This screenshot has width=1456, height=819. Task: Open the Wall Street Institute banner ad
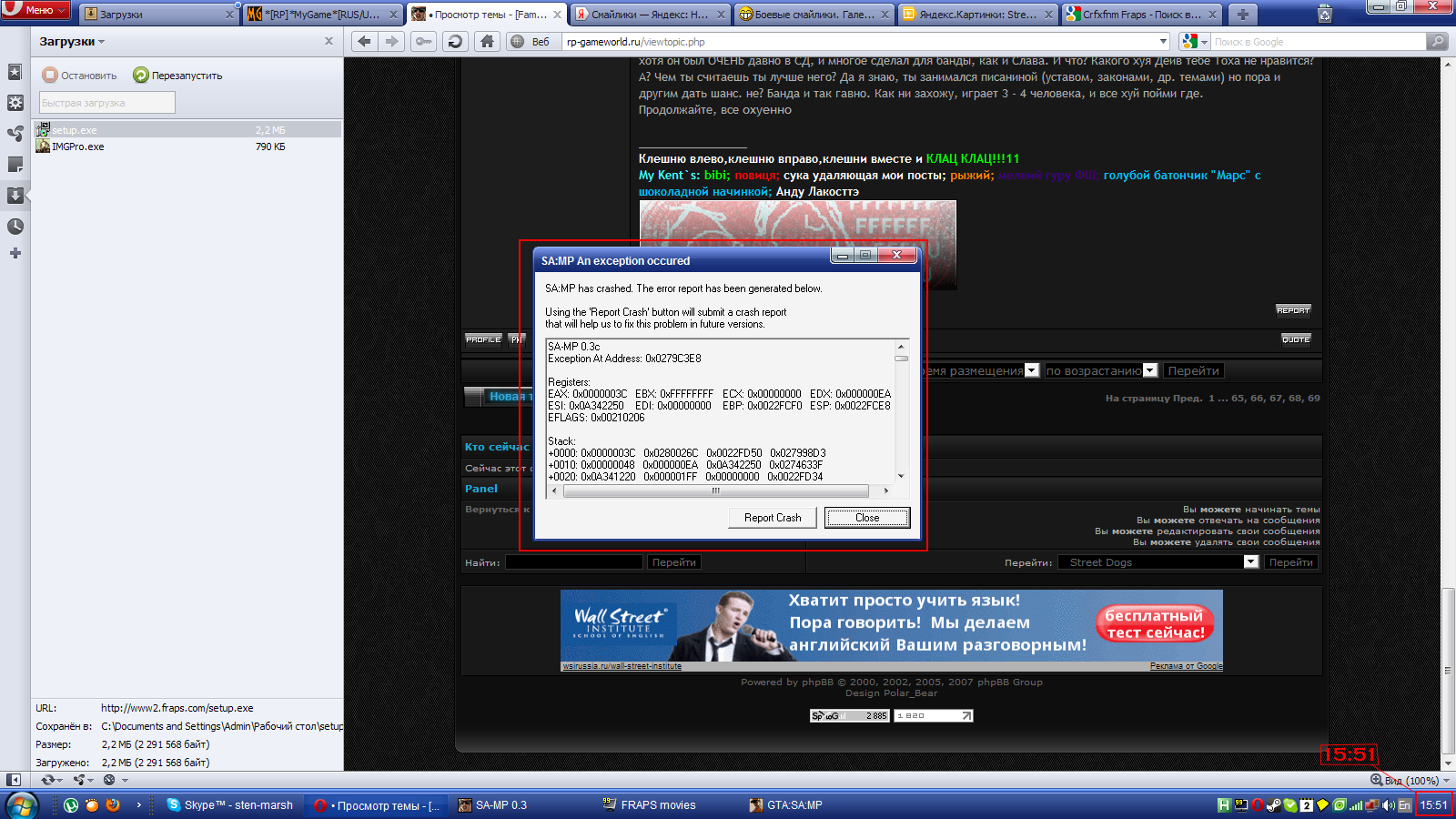point(892,625)
